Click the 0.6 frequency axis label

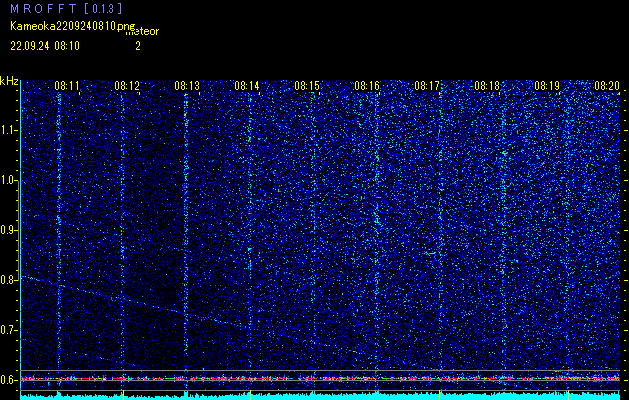(x=9, y=380)
